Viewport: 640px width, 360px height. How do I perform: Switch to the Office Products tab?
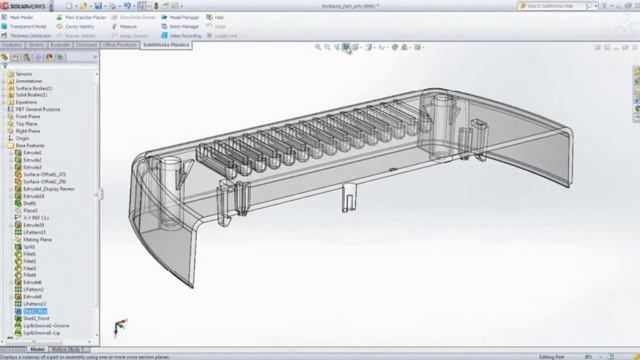click(x=120, y=45)
